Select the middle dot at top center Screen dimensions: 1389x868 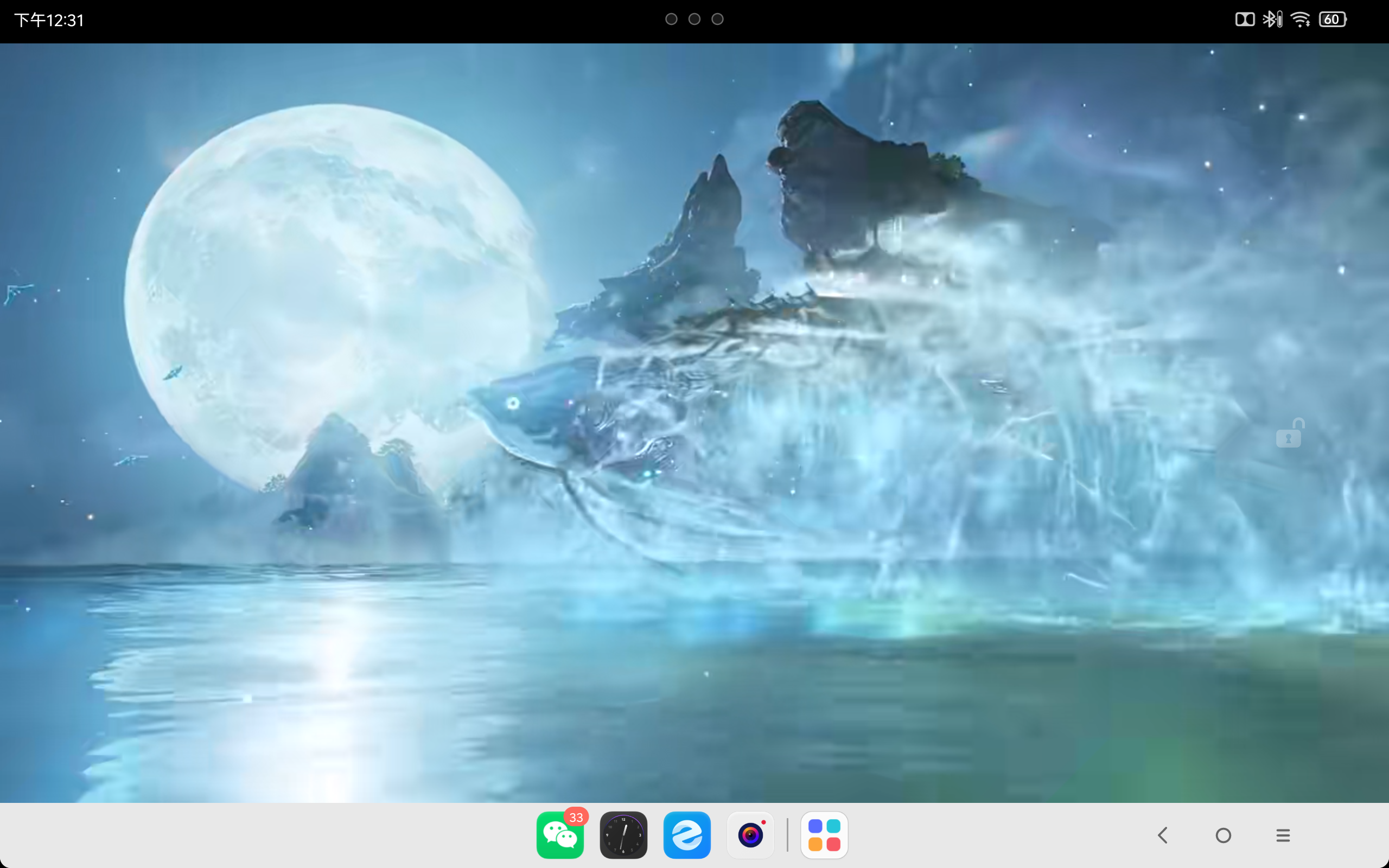coord(694,19)
